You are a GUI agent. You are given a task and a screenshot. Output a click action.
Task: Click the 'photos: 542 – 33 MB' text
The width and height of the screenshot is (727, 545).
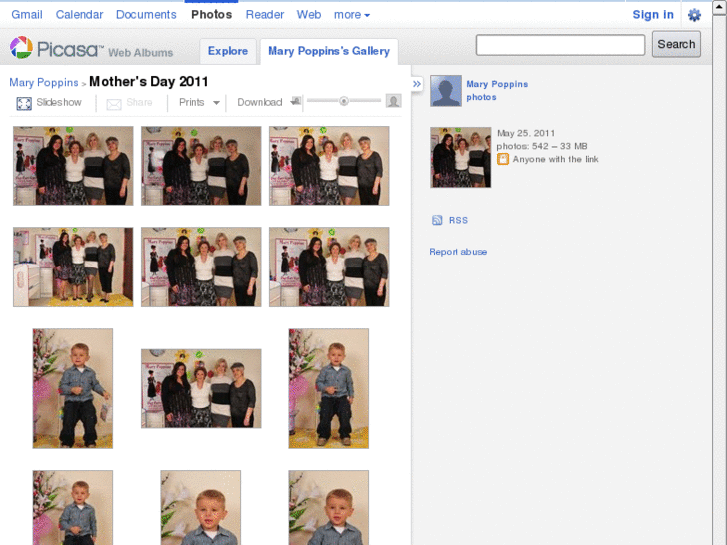(542, 147)
